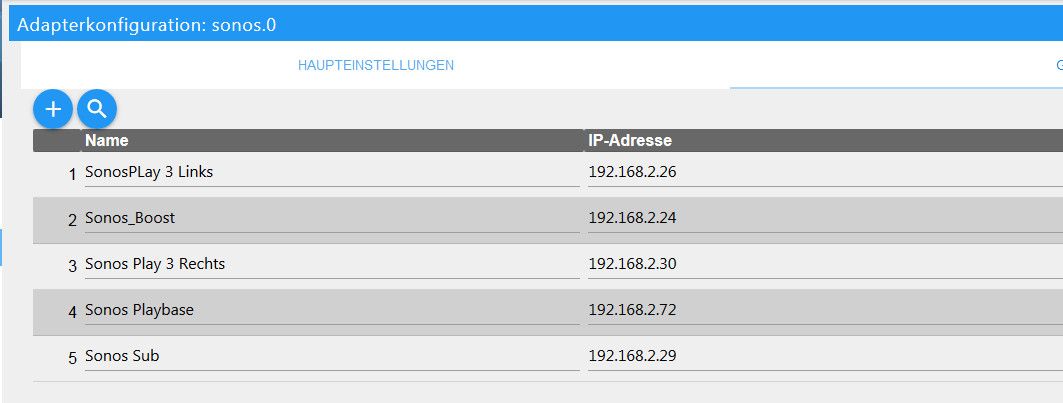Edit IP address 192.168.2.26
The image size is (1063, 403).
[x=825, y=173]
